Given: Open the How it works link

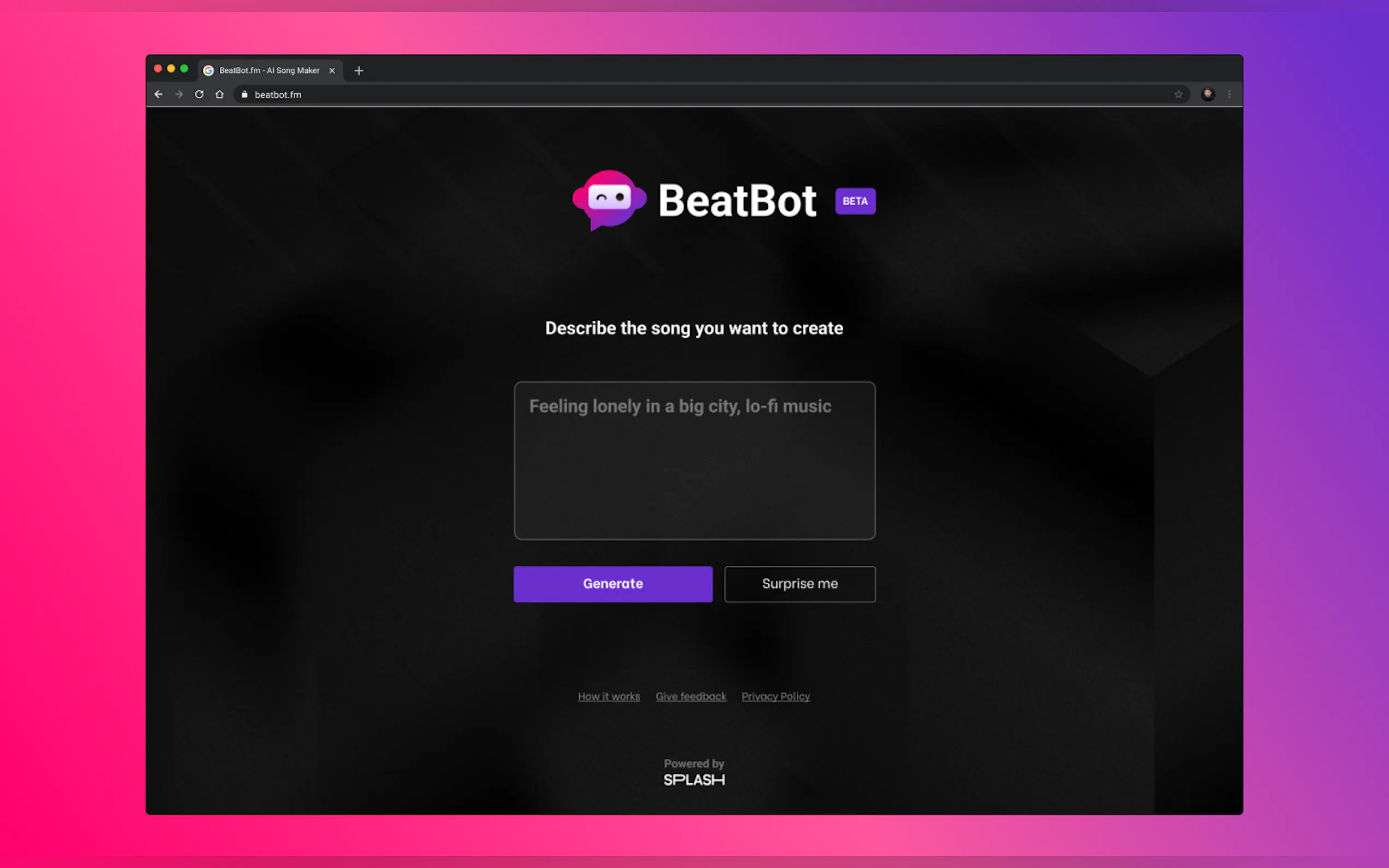Looking at the screenshot, I should [609, 696].
